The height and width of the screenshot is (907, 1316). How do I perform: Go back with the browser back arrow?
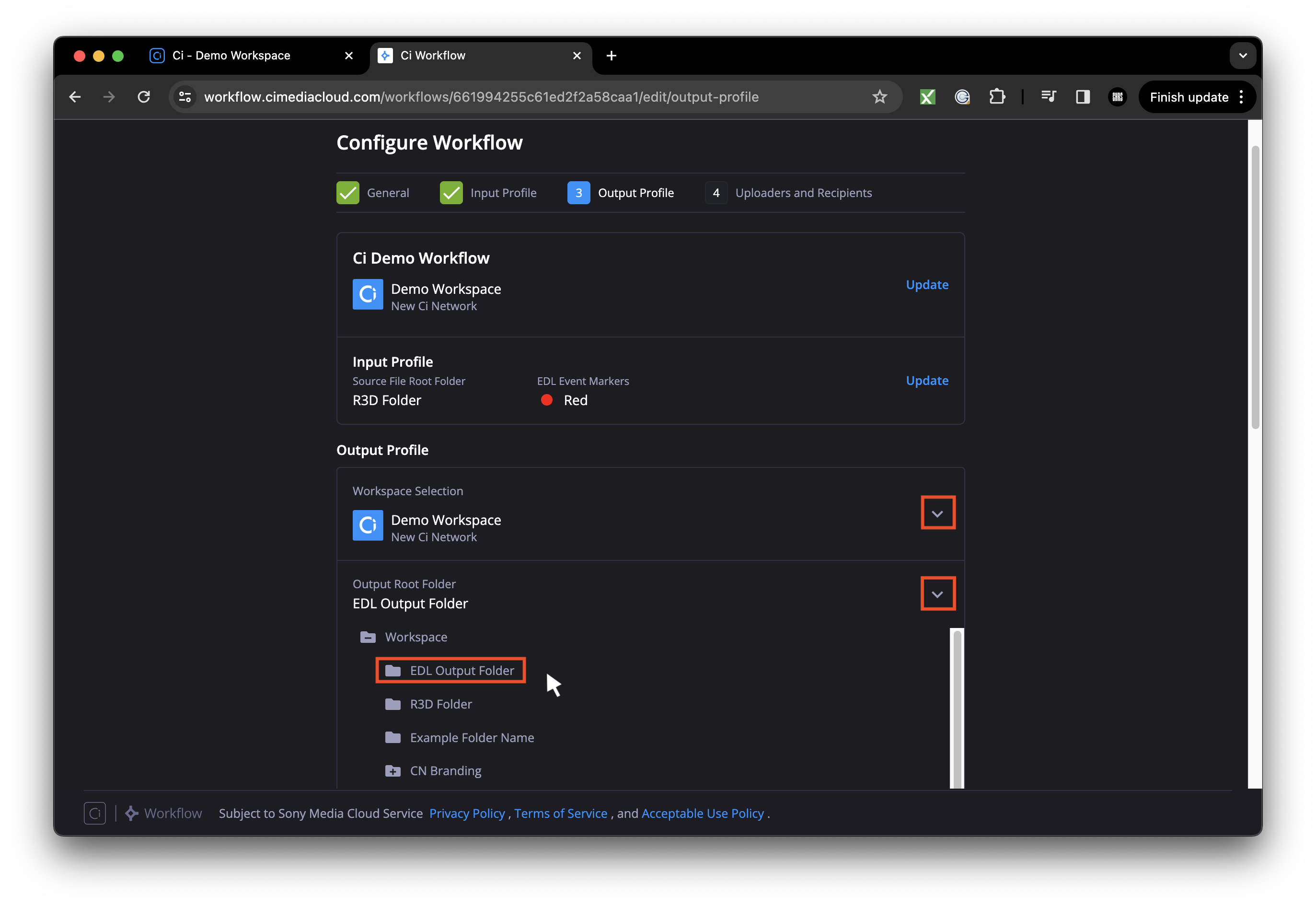tap(74, 97)
